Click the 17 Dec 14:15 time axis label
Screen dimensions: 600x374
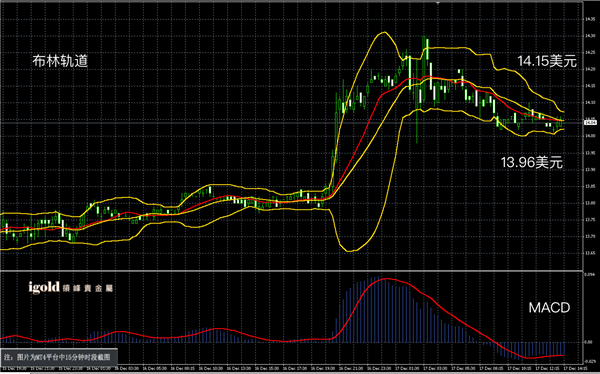(576, 368)
